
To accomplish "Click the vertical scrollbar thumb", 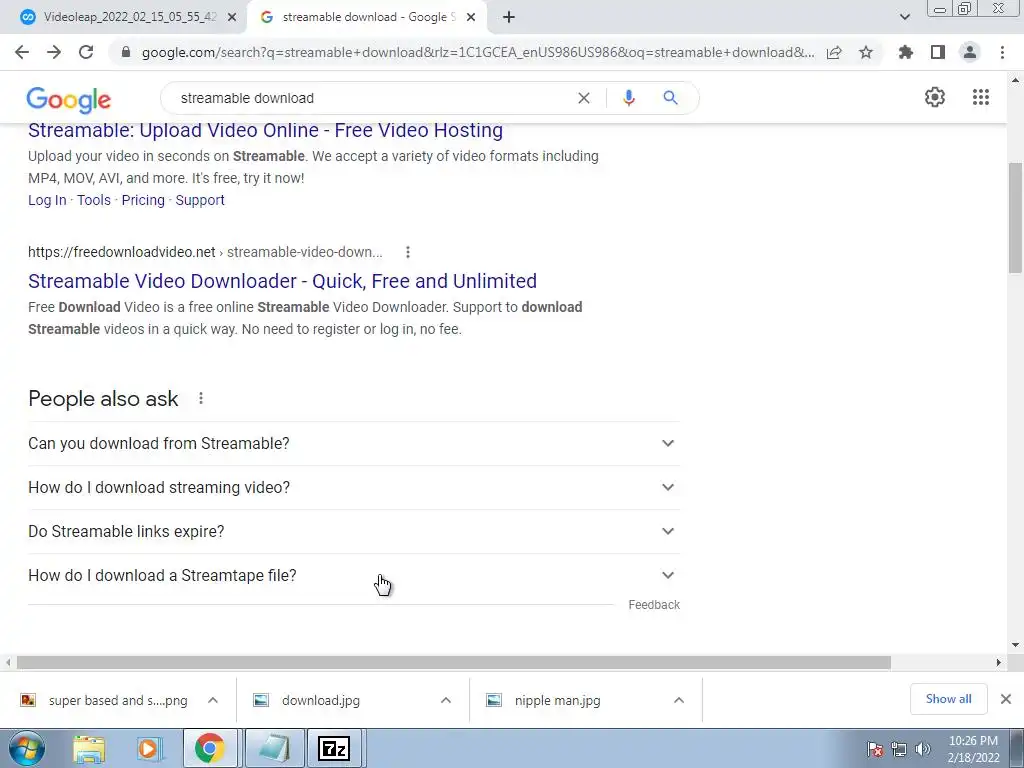I will 1015,217.
